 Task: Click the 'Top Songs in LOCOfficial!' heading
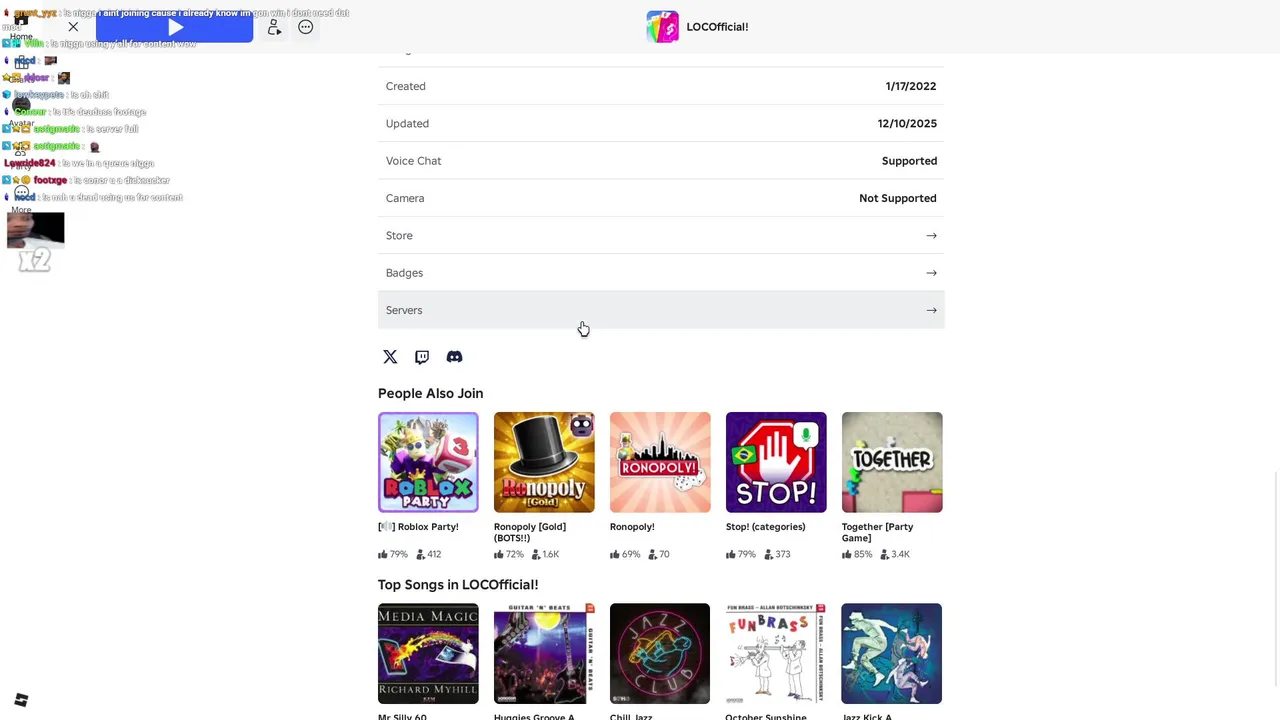[x=458, y=585]
